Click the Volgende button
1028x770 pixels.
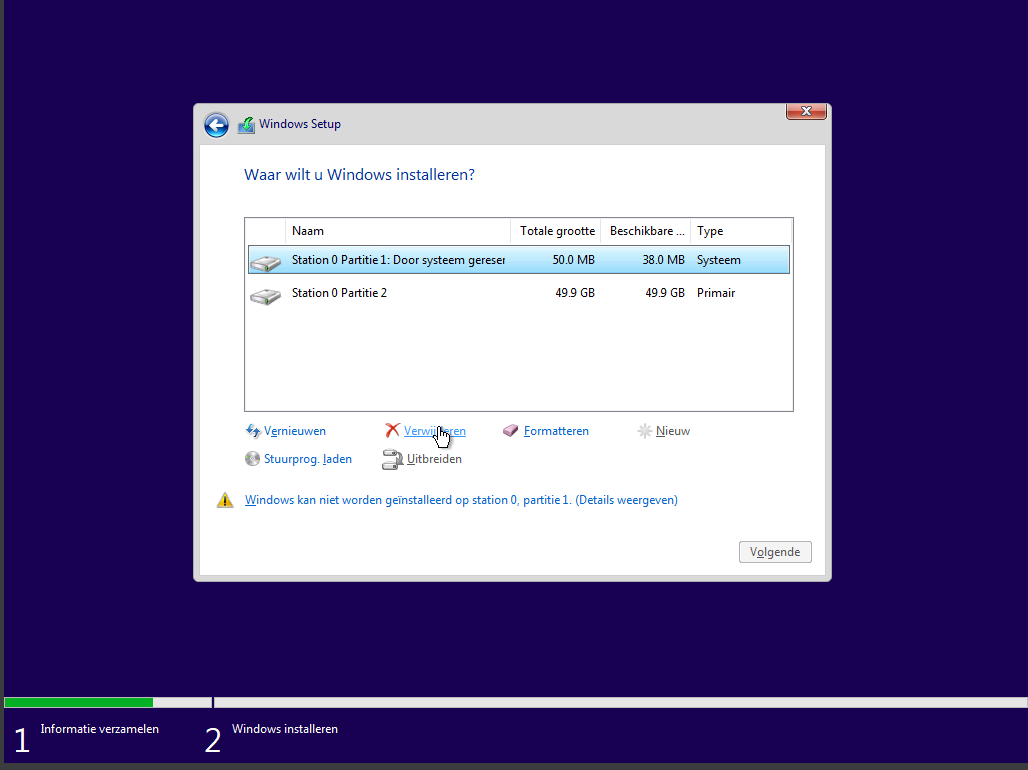coord(775,552)
